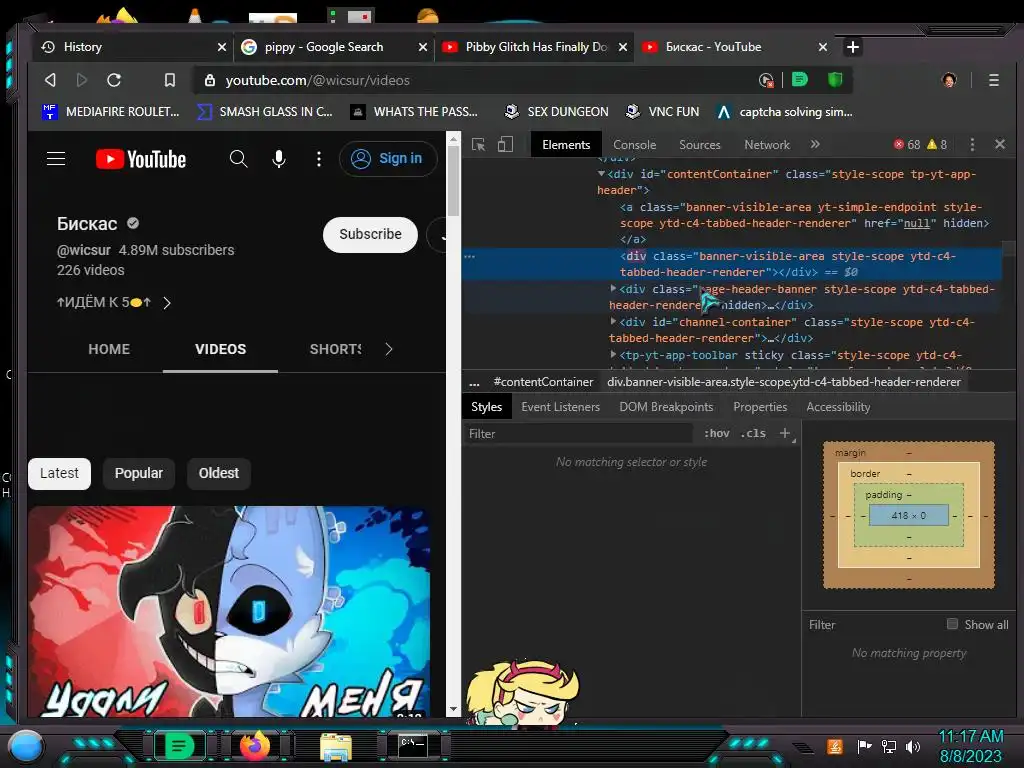Go forward with the browser forward arrow
Screen dimensions: 1024x768
click(82, 80)
